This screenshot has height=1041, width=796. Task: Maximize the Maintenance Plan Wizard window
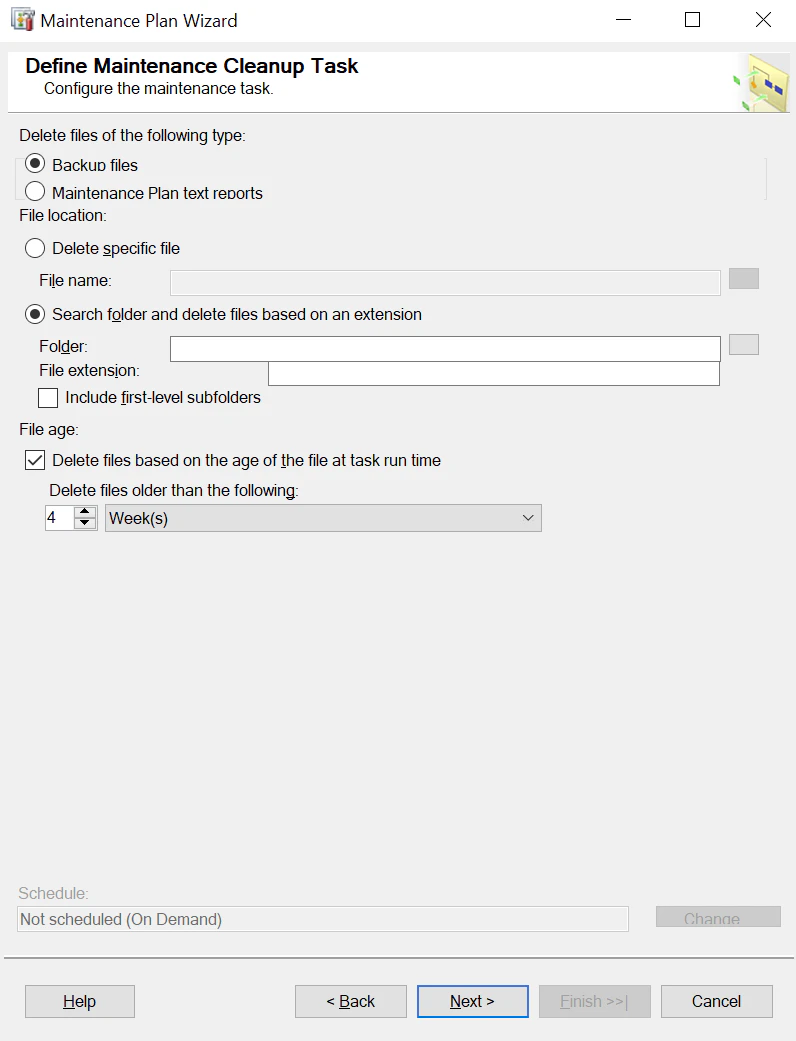[x=692, y=20]
